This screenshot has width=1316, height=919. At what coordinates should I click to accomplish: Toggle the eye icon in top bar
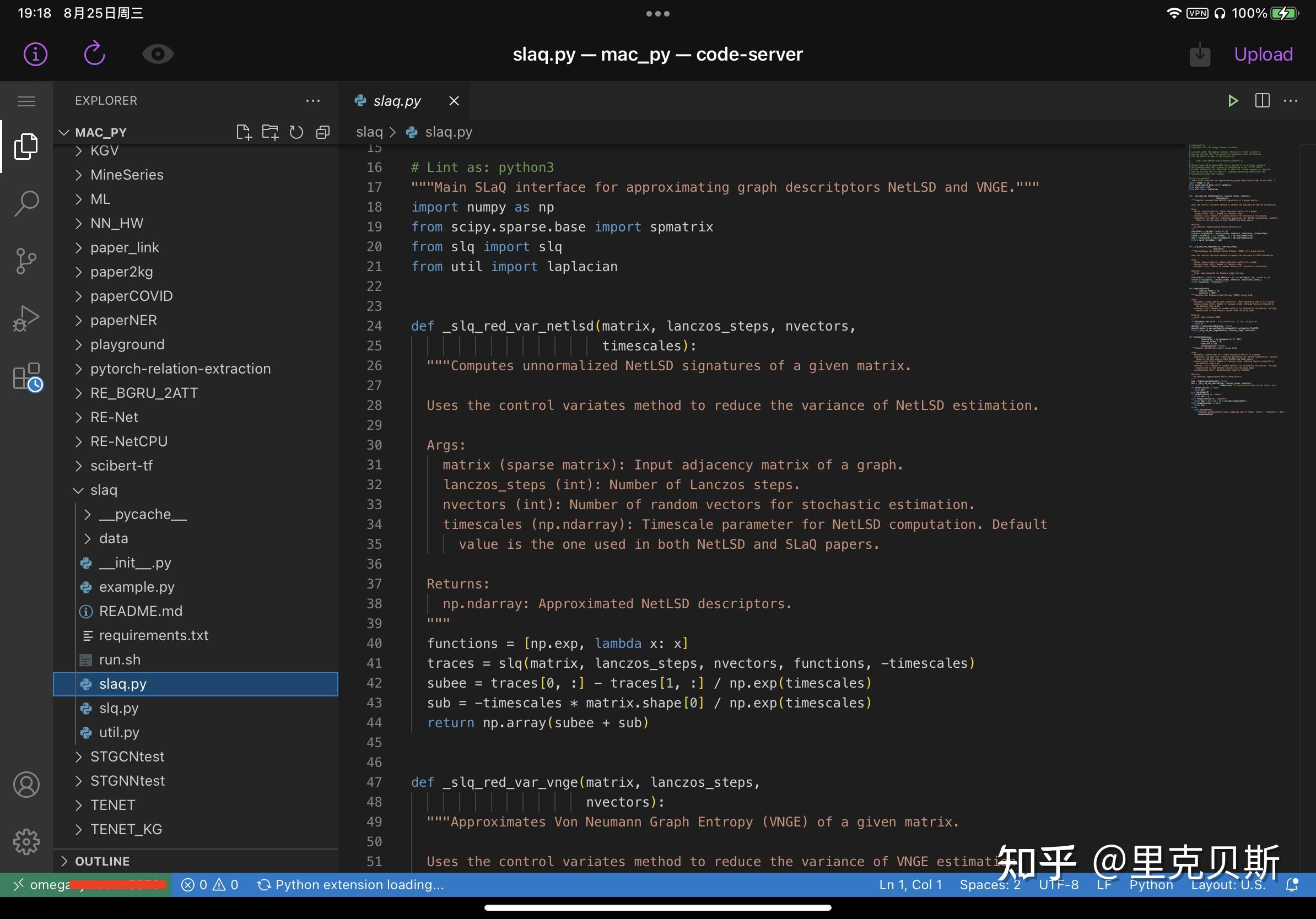(158, 55)
